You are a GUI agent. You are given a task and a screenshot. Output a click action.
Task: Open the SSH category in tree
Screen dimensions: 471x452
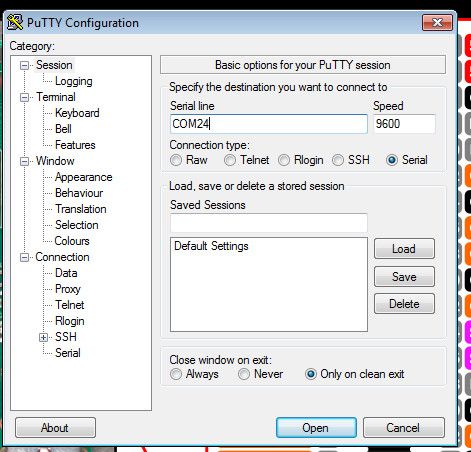click(x=66, y=337)
